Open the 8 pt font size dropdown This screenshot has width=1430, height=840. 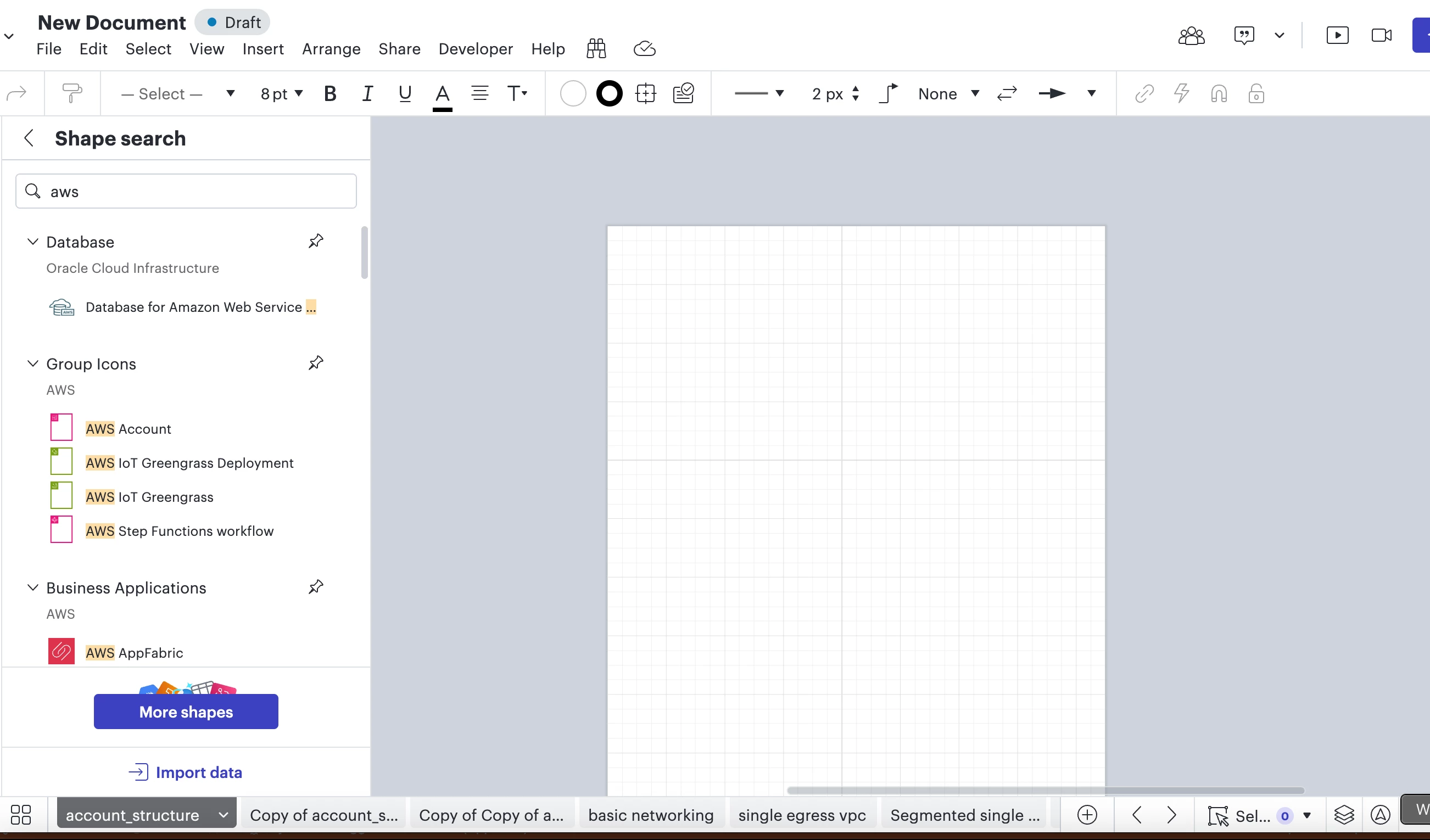coord(282,93)
